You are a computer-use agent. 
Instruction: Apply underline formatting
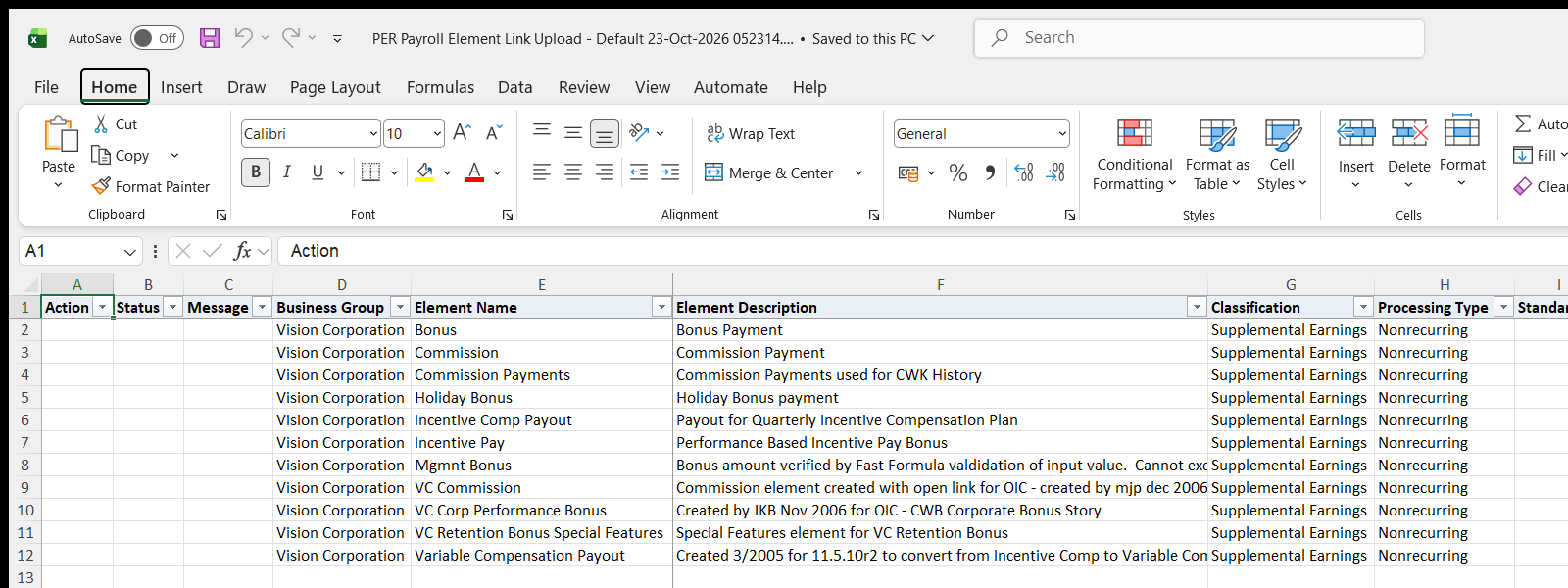point(318,172)
